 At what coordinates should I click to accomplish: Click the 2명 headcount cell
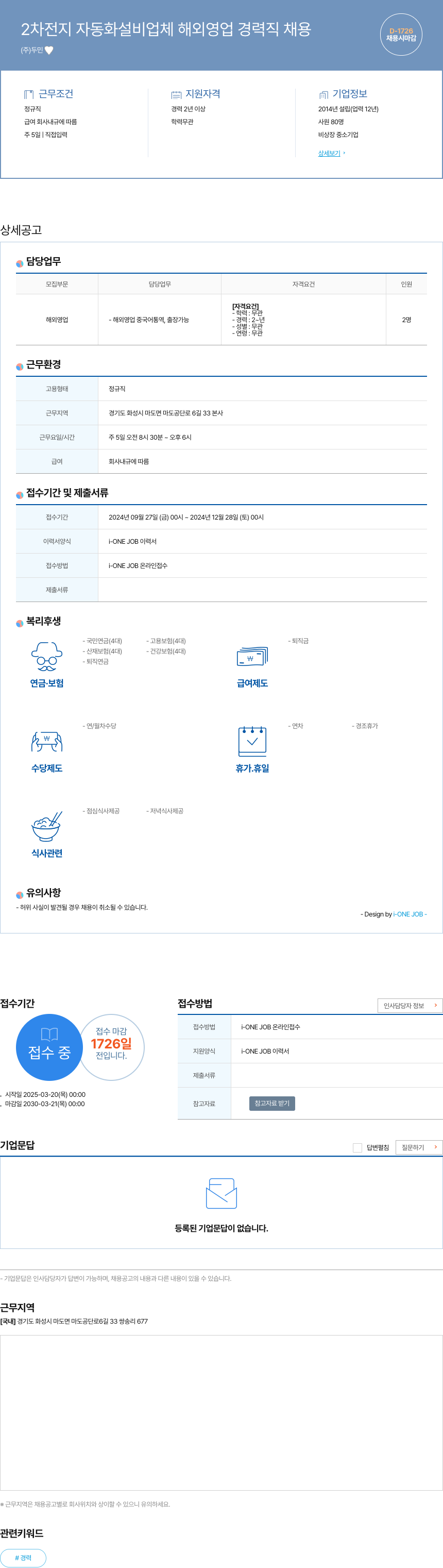(406, 320)
